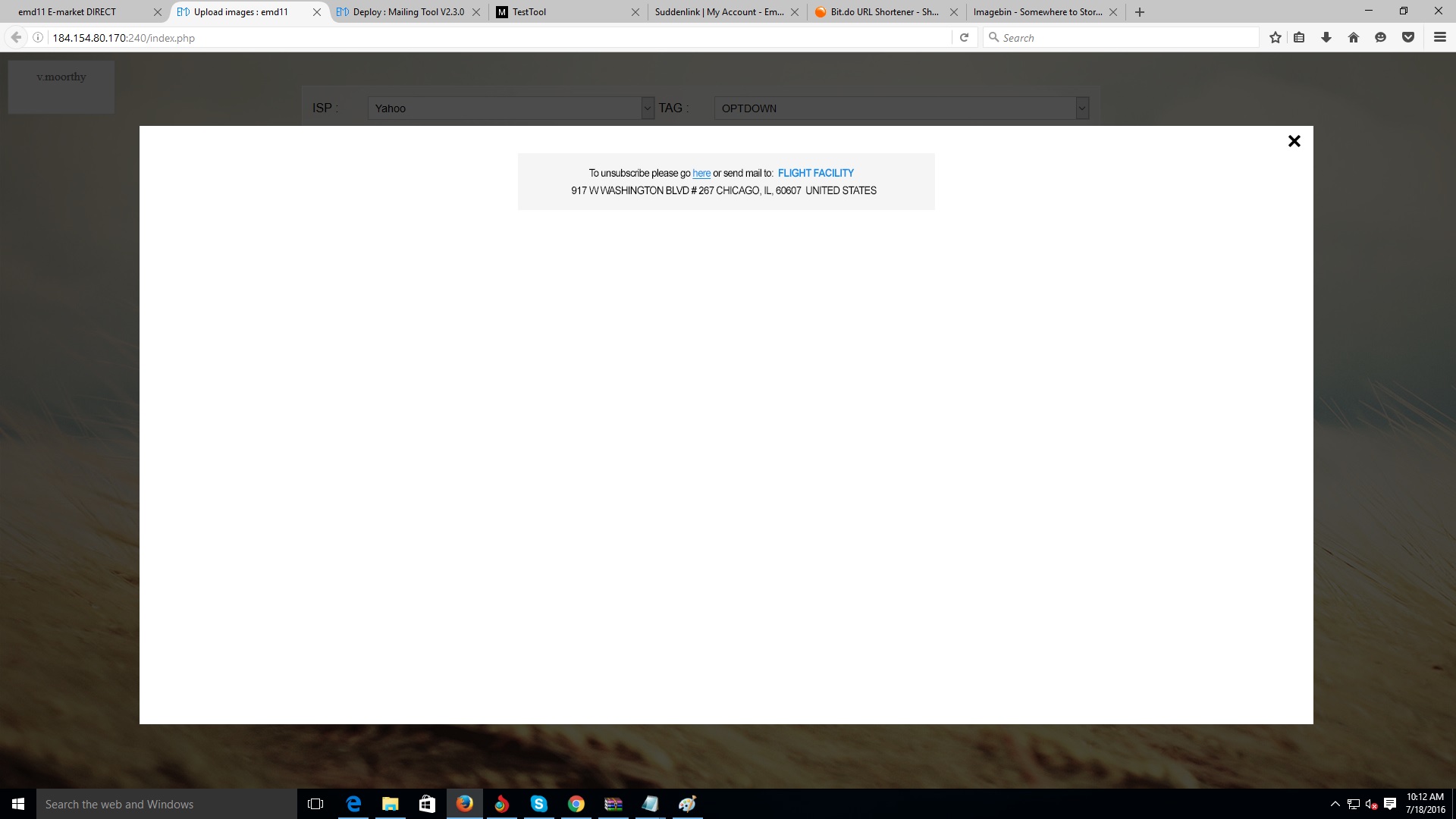Open the clock showing 10:12 AM

click(x=1425, y=804)
